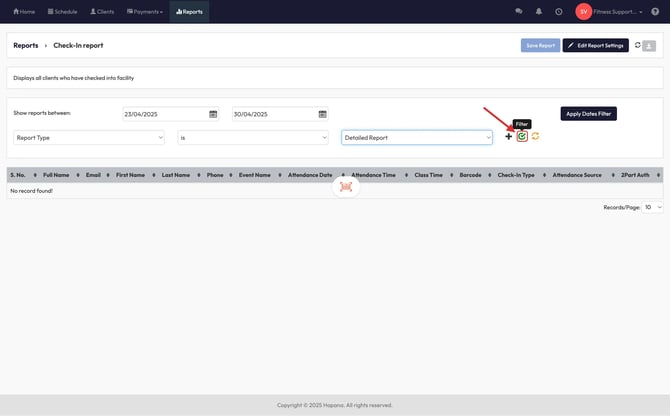Change Records/Page dropdown value
The height and width of the screenshot is (416, 670).
[652, 207]
